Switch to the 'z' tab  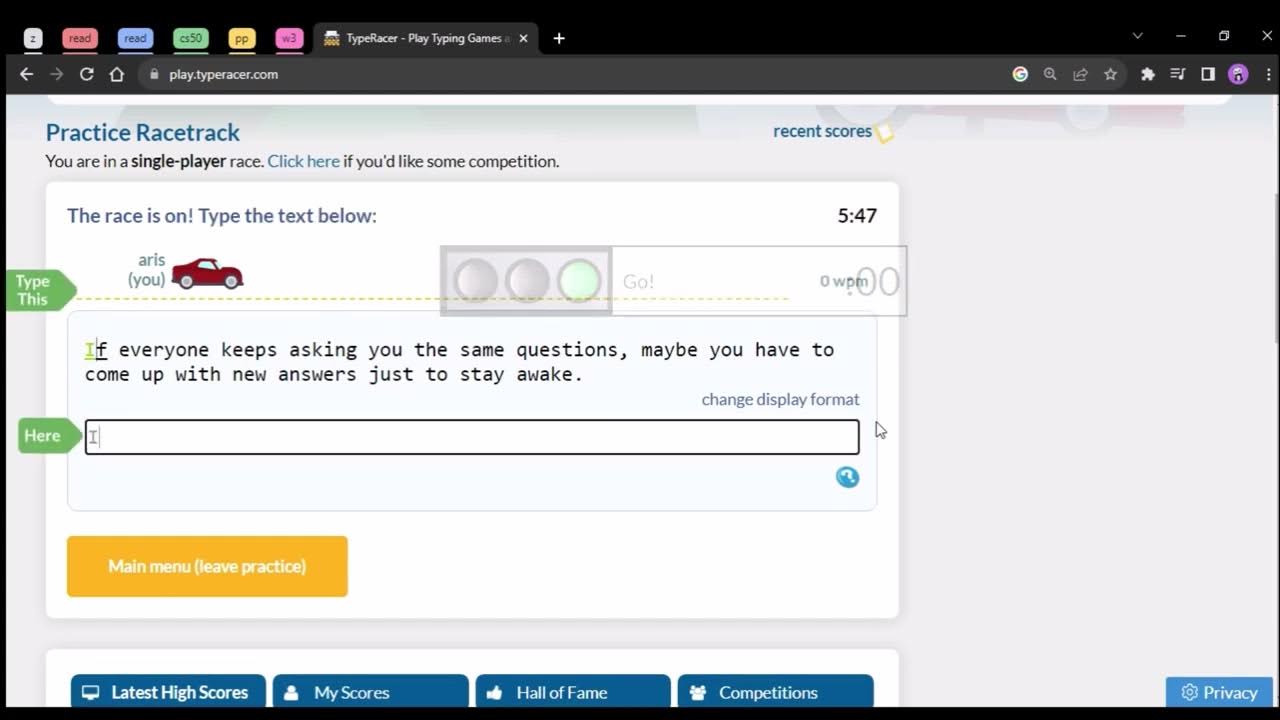tap(33, 38)
